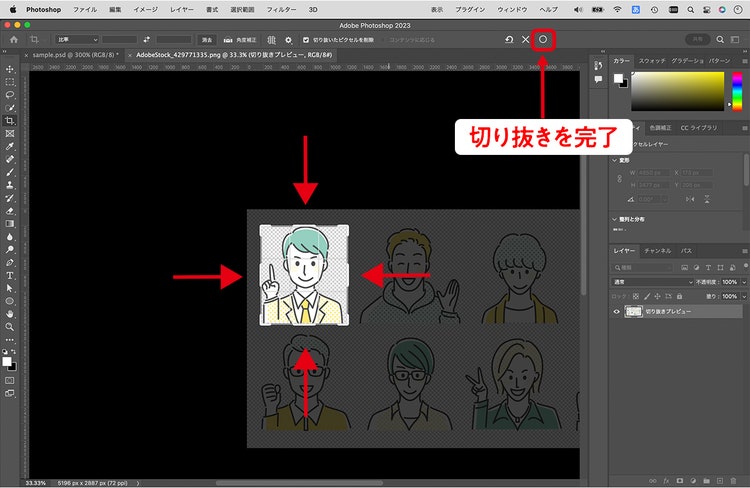The width and height of the screenshot is (750, 488).
Task: Select the Path Selection tool
Action: point(10,288)
